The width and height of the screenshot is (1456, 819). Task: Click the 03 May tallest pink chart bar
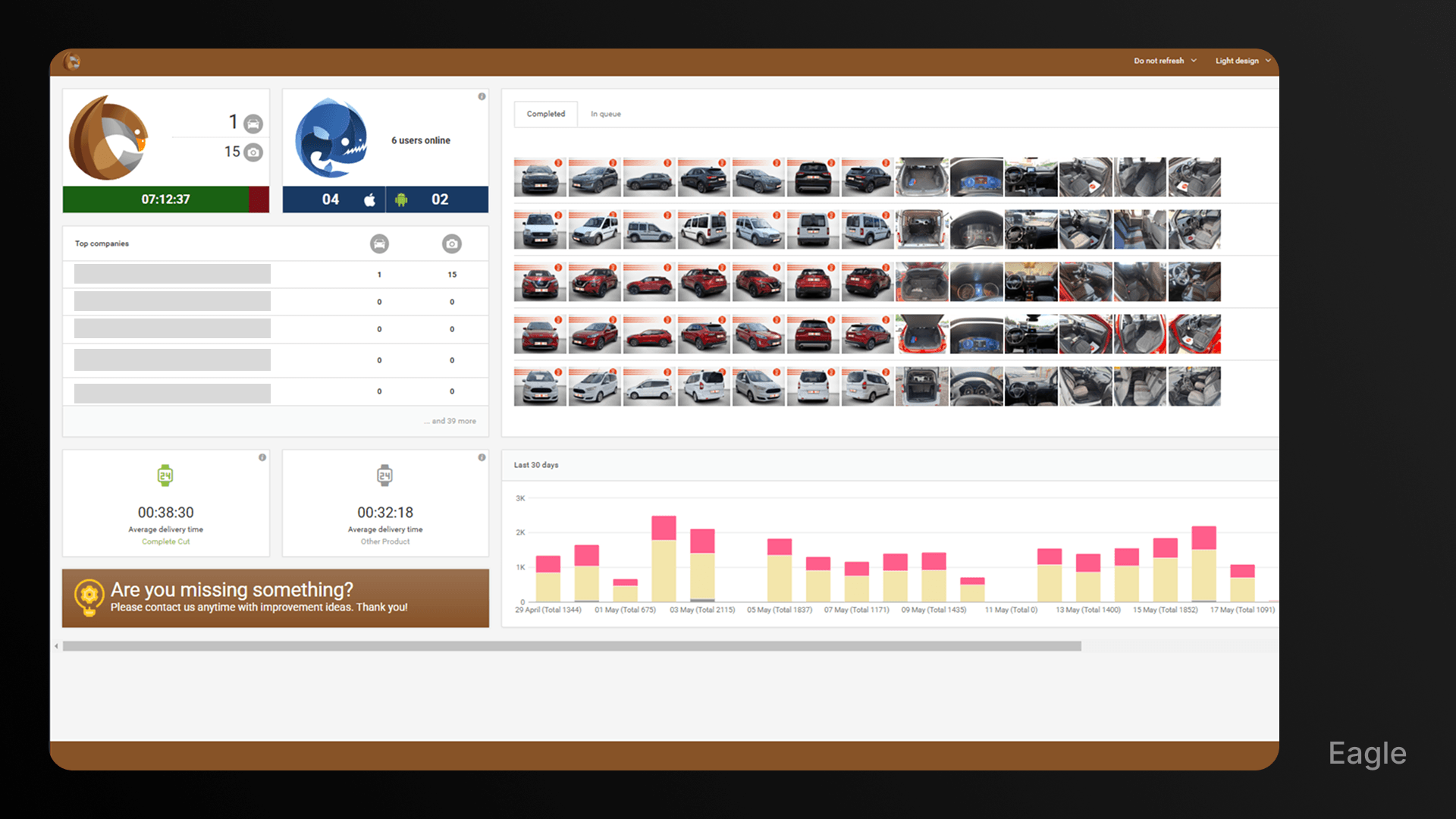pyautogui.click(x=664, y=528)
